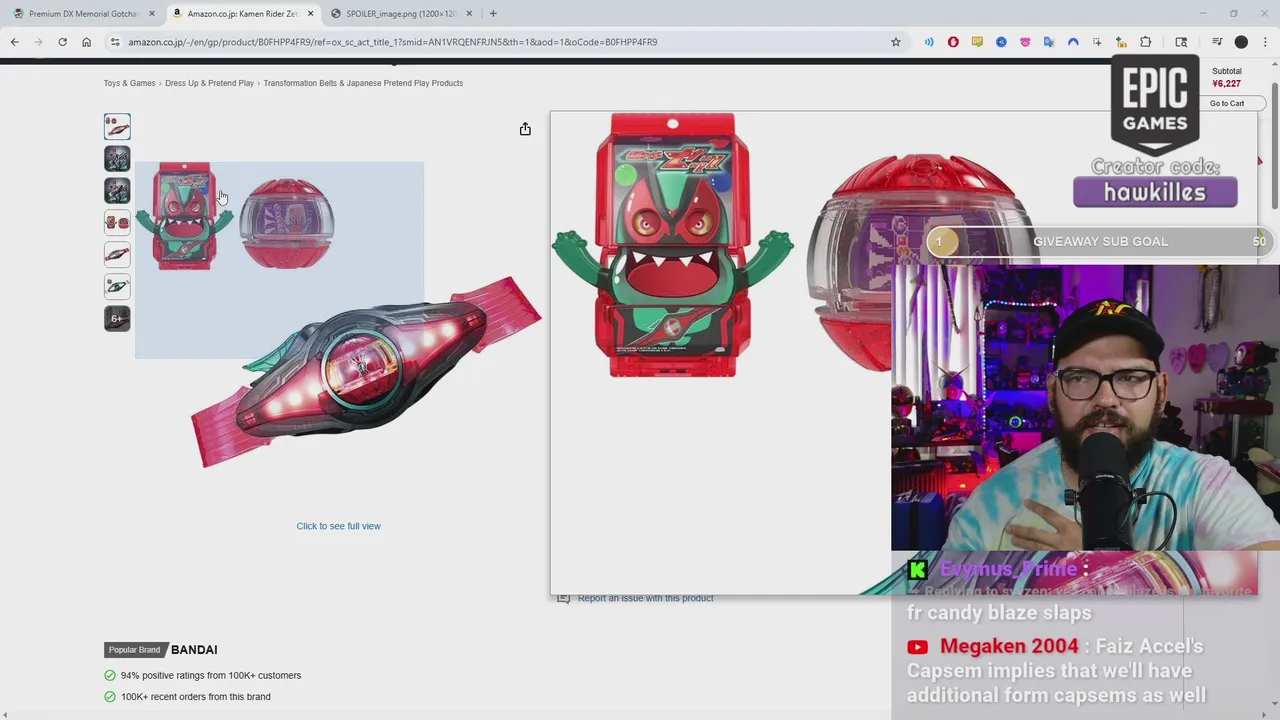Open the red Opera-style extension icon
This screenshot has height=720, width=1280.
pos(953,42)
